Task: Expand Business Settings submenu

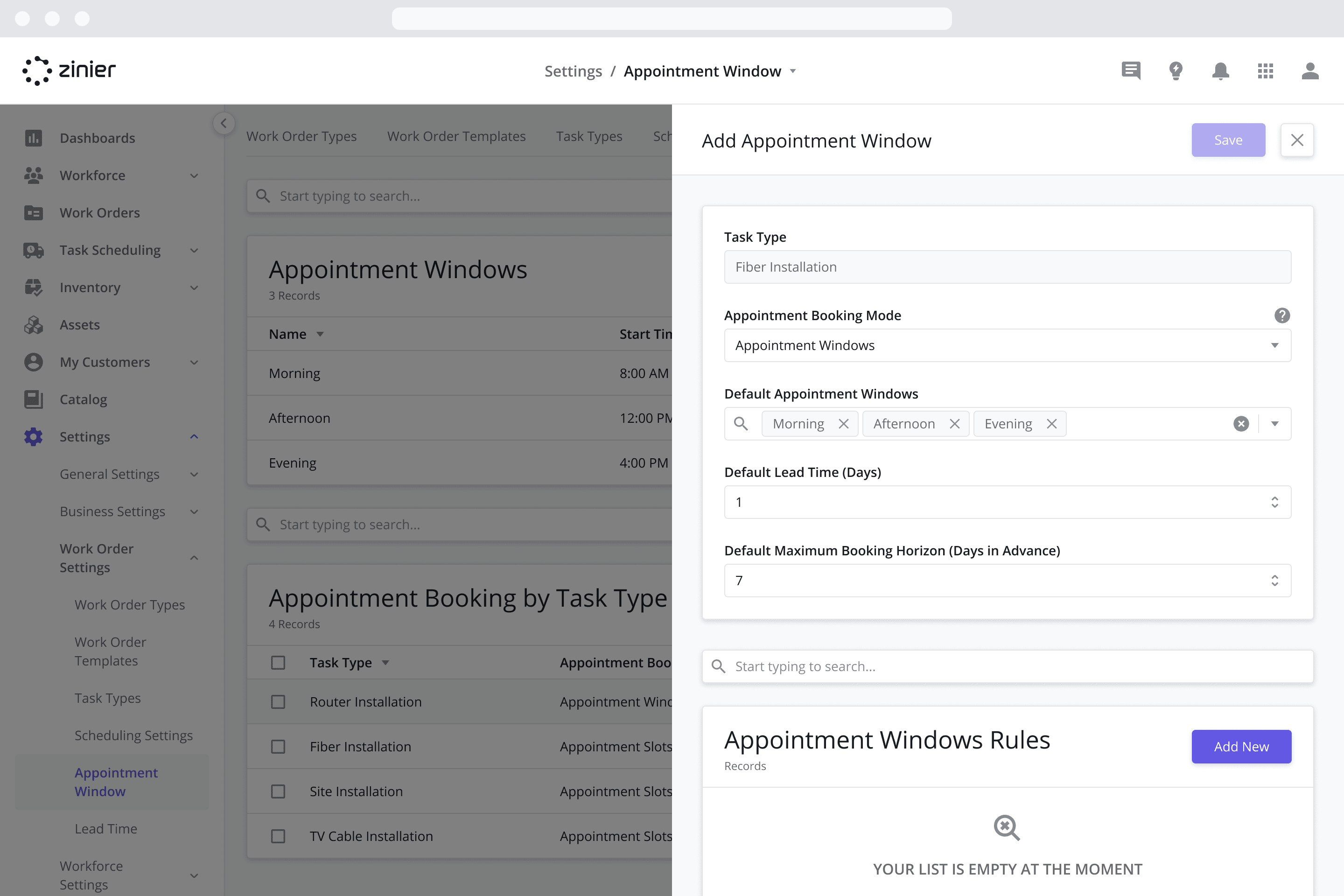Action: tap(194, 511)
